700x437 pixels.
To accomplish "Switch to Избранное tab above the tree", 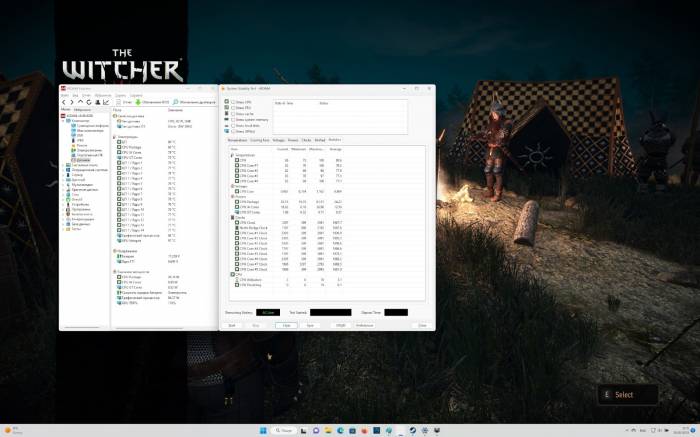I will click(83, 109).
